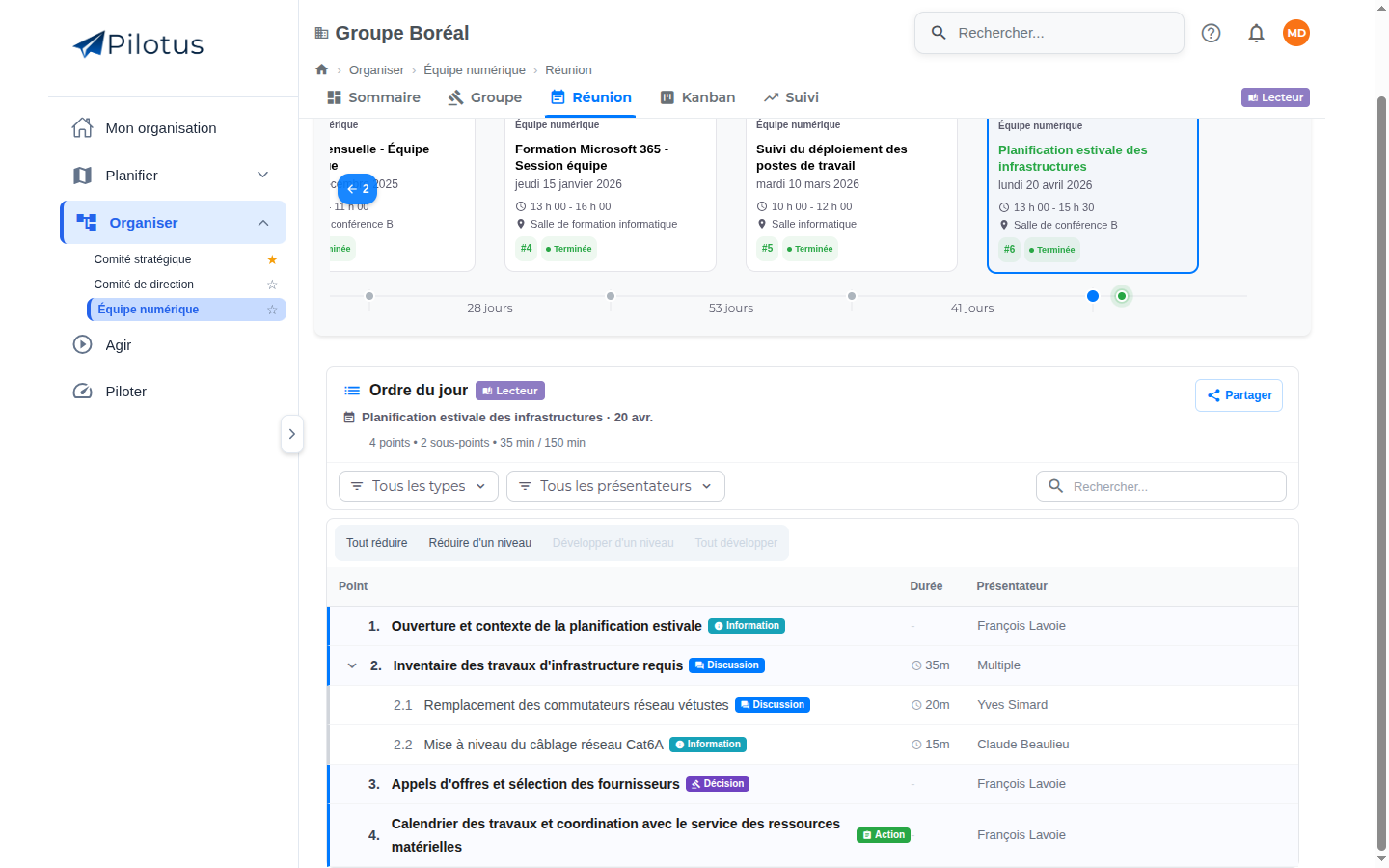Click Réduire d'un niveau

pyautogui.click(x=480, y=543)
